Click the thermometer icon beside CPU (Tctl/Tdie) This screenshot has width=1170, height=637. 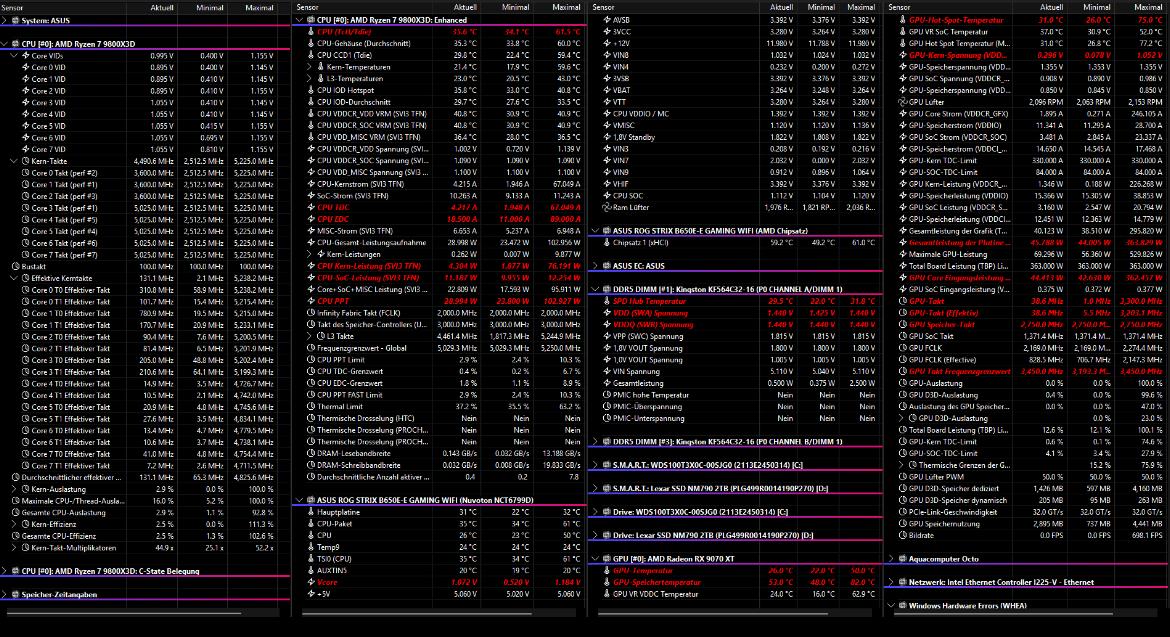(311, 32)
